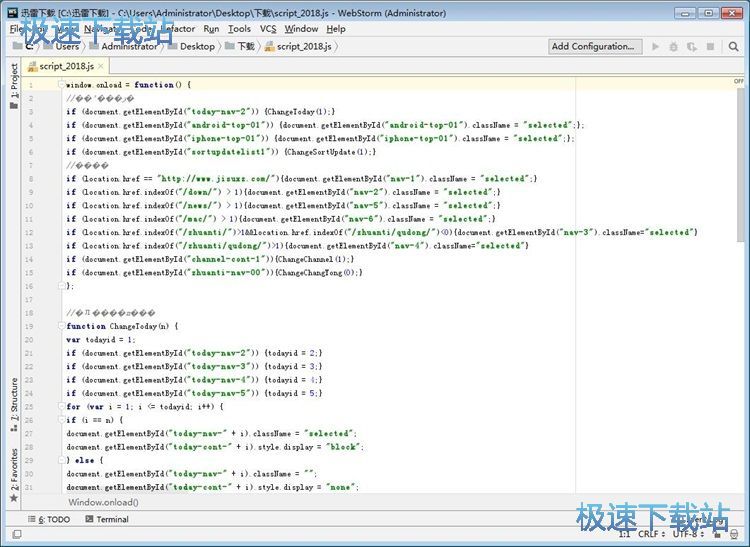Click the Add Configuration button
This screenshot has width=750, height=547.
tap(593, 46)
